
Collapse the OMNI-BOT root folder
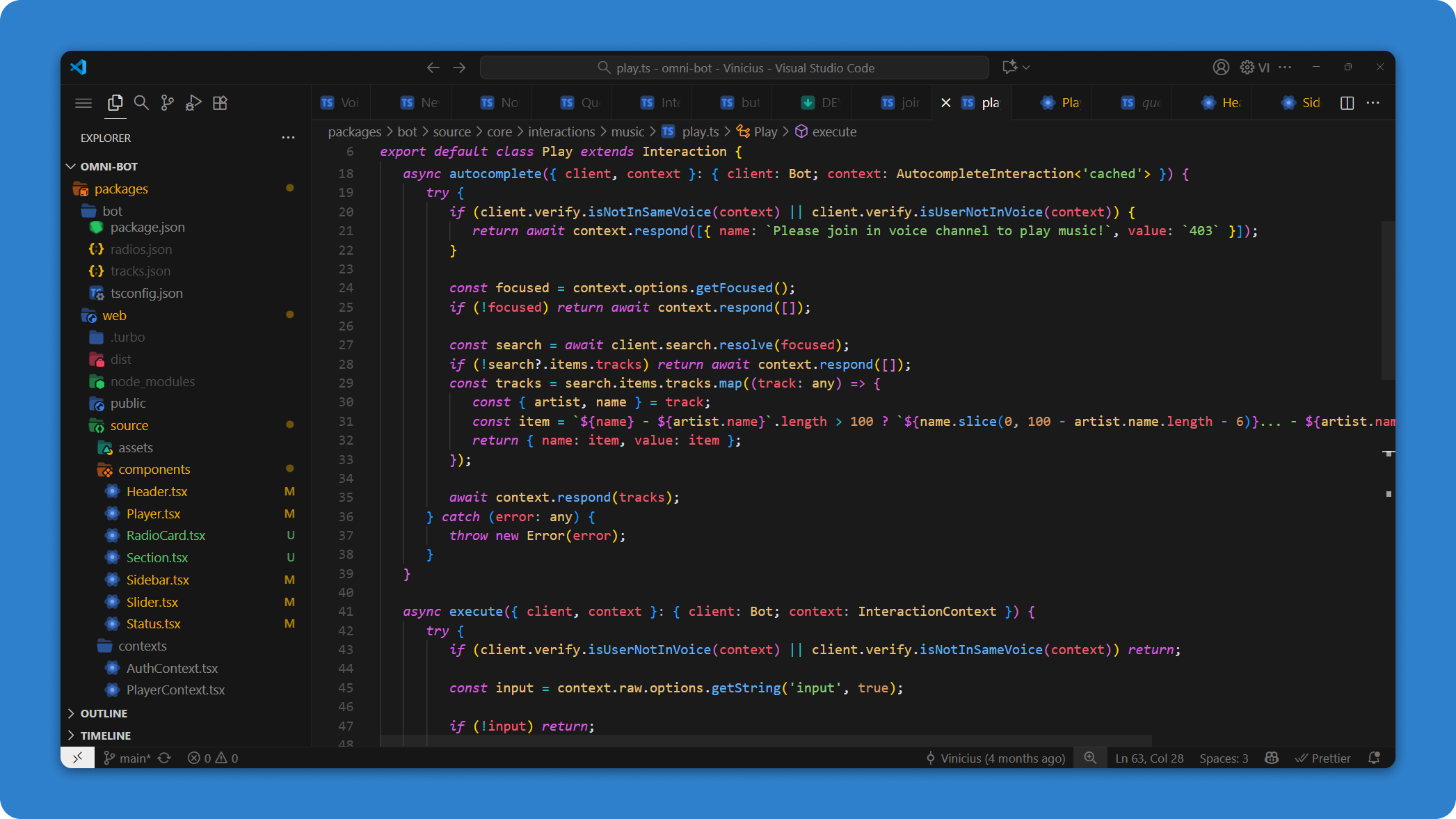[109, 166]
